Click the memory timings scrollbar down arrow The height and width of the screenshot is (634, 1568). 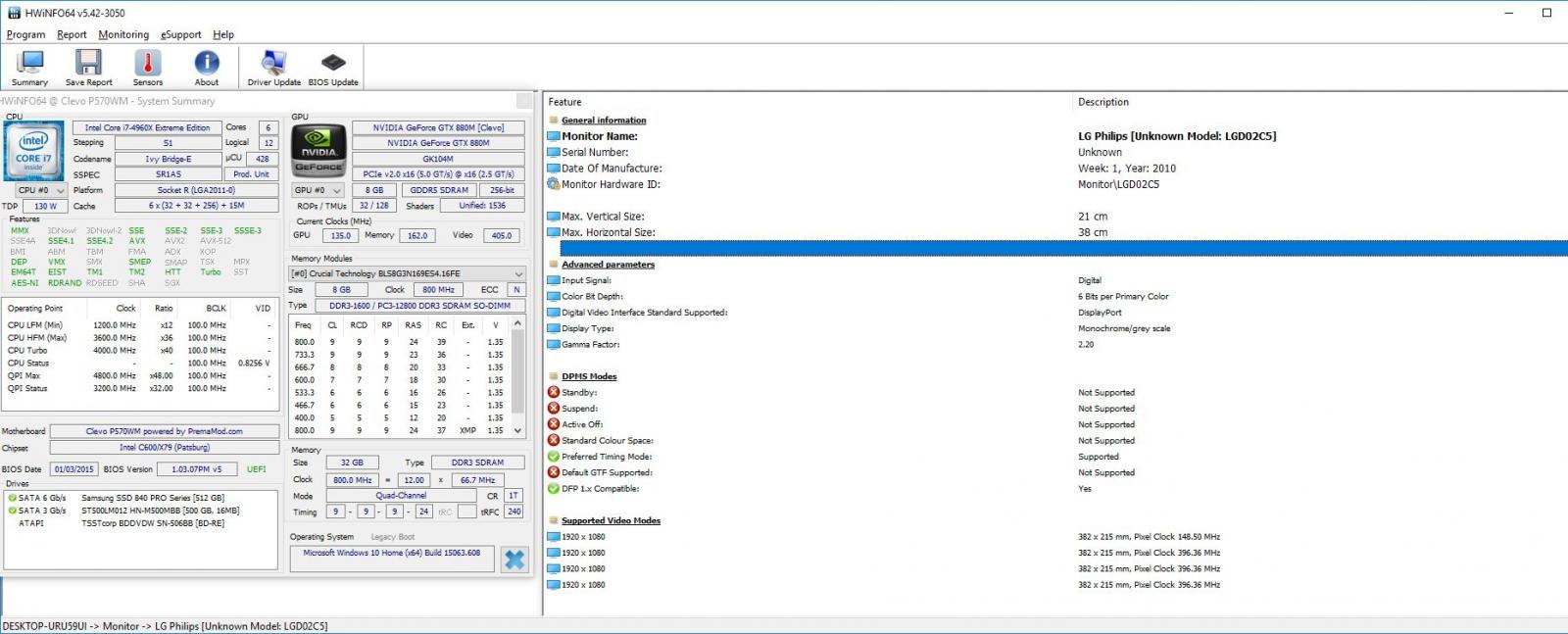click(x=518, y=429)
